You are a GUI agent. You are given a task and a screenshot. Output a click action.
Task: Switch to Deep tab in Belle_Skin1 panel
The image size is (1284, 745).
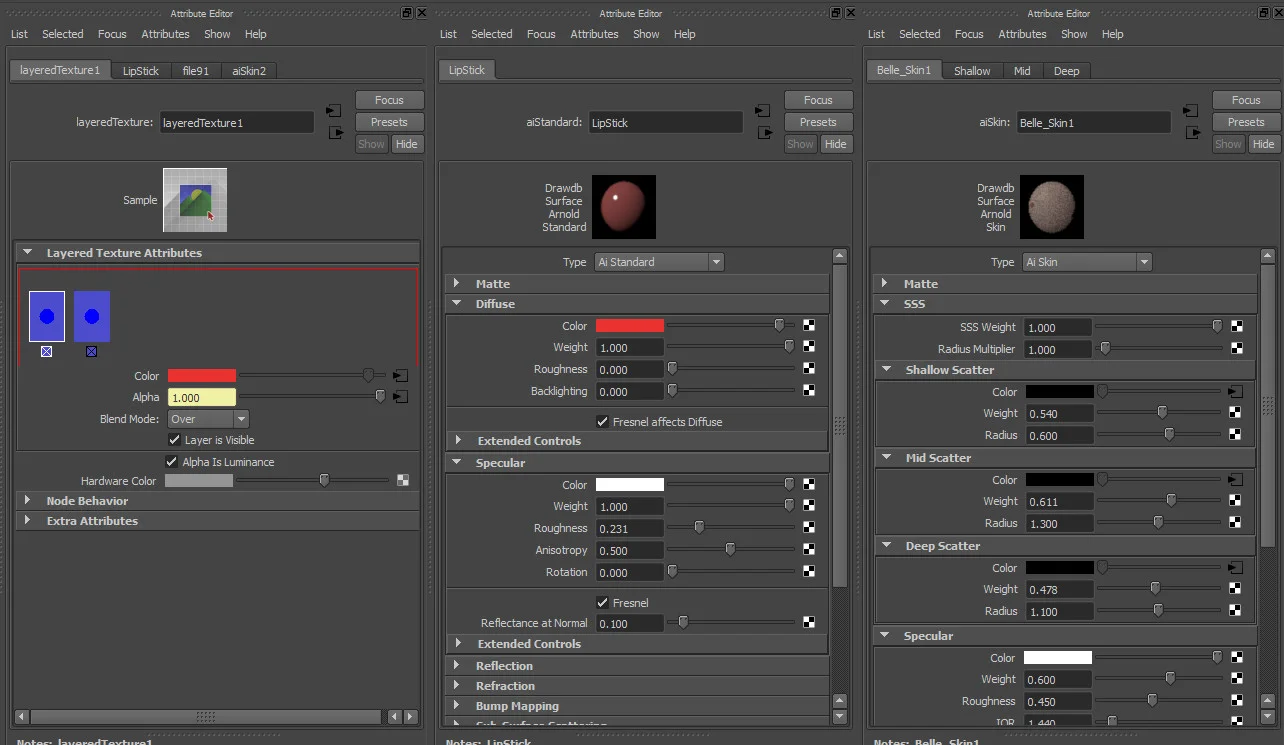[1067, 71]
